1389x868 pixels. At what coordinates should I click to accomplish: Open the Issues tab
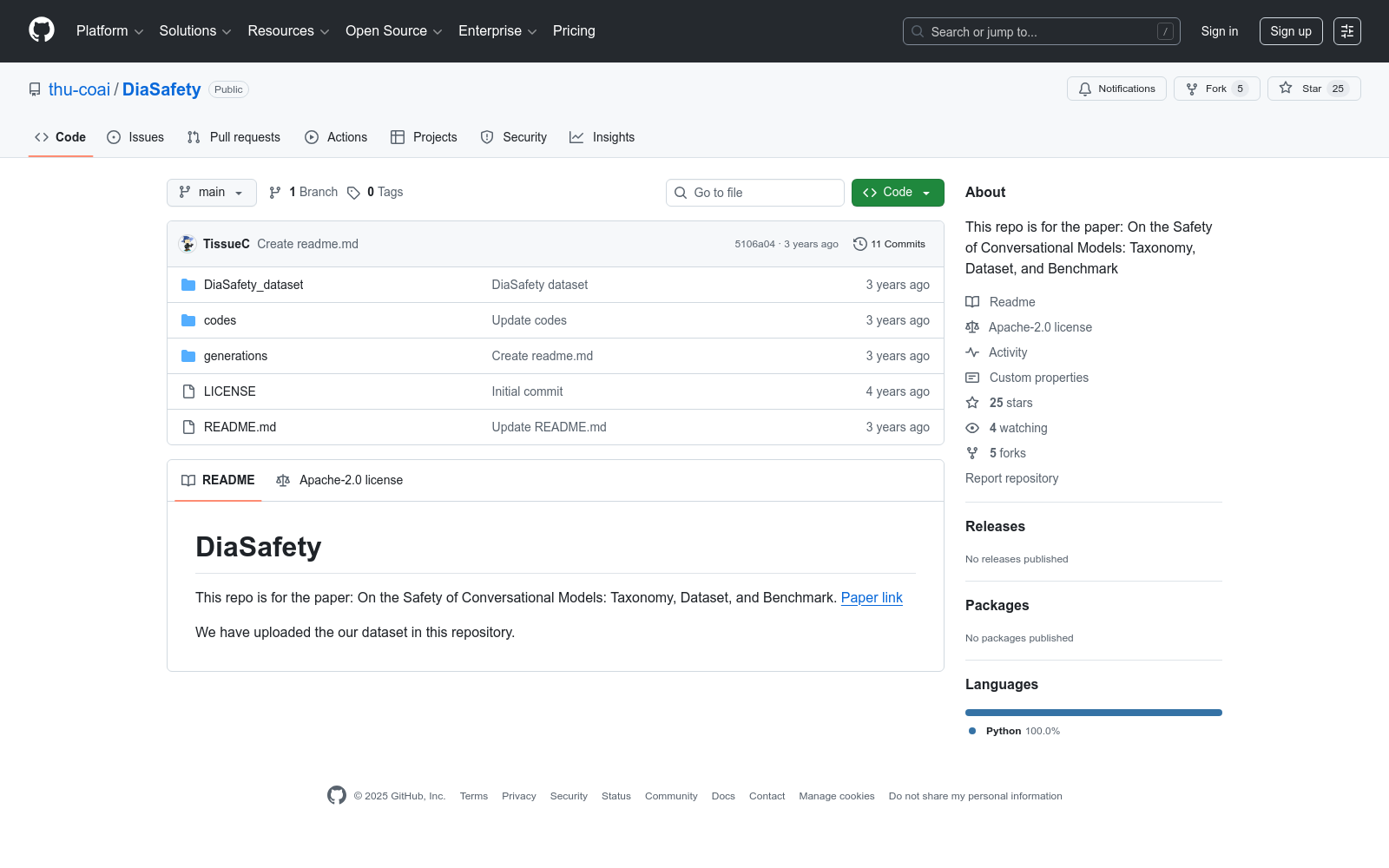(x=135, y=137)
